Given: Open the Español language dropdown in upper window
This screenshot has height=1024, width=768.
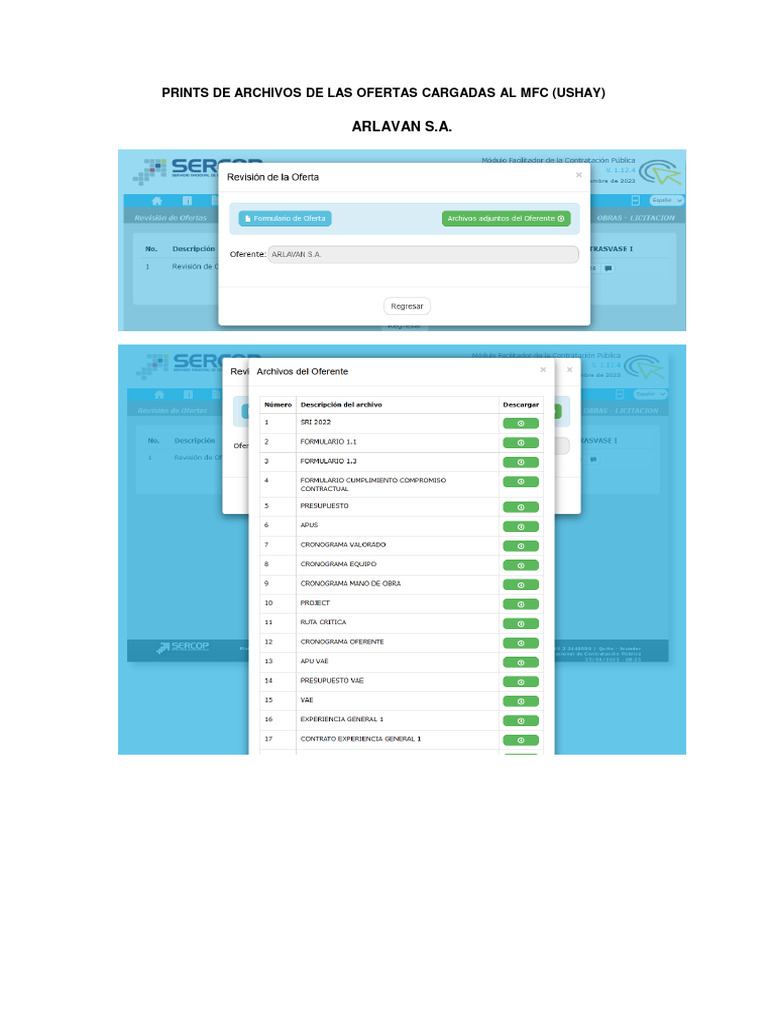Looking at the screenshot, I should (x=666, y=200).
